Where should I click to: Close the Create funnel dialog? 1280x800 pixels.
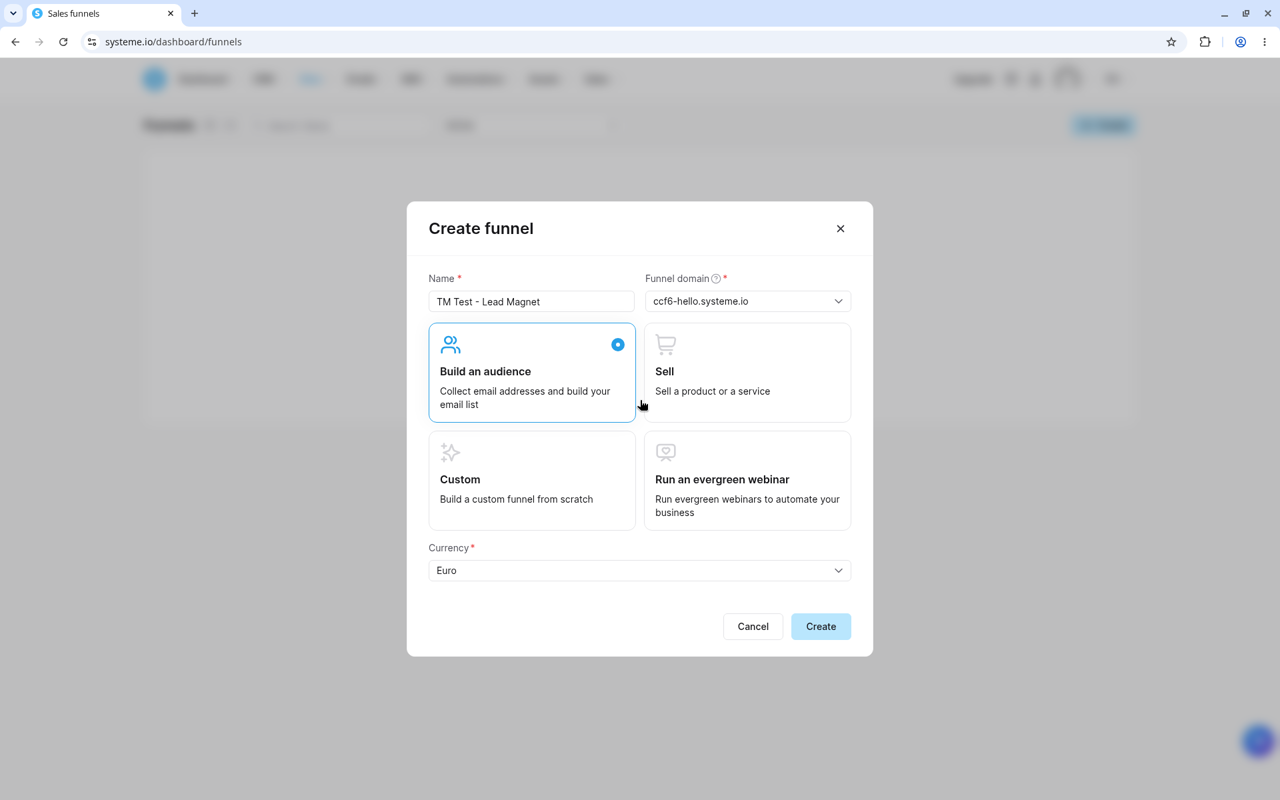point(840,229)
